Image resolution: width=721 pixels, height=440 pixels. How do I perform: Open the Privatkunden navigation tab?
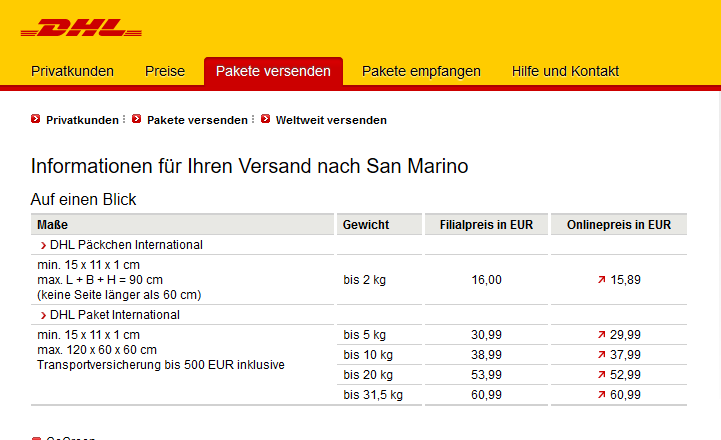point(72,71)
